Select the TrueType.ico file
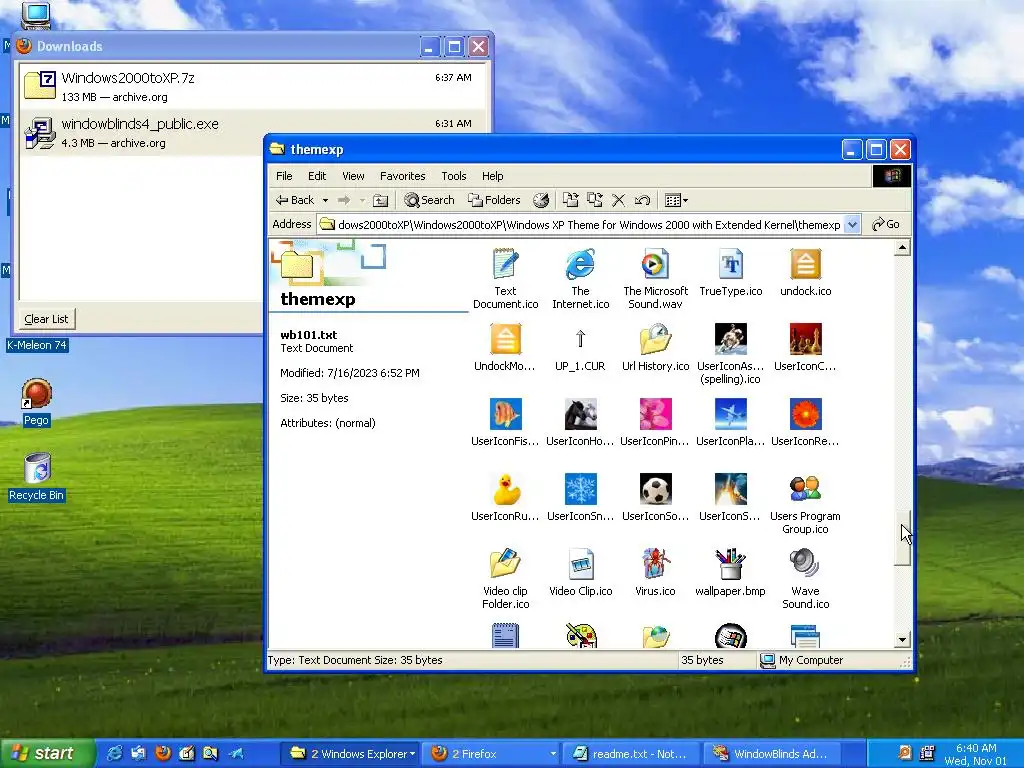Image resolution: width=1024 pixels, height=768 pixels. point(731,272)
